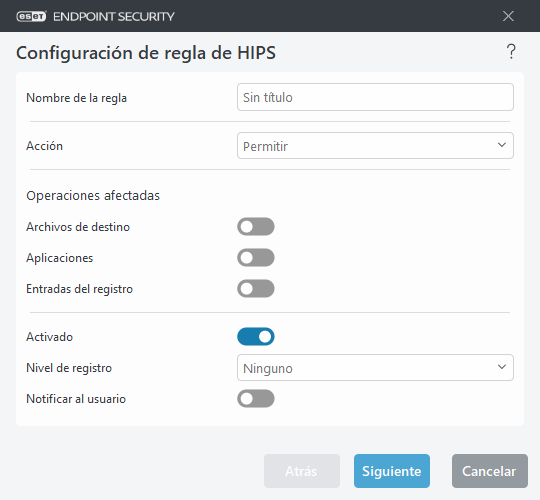The width and height of the screenshot is (540, 500).
Task: Cancel the rule with Cancelar button
Action: click(x=489, y=471)
